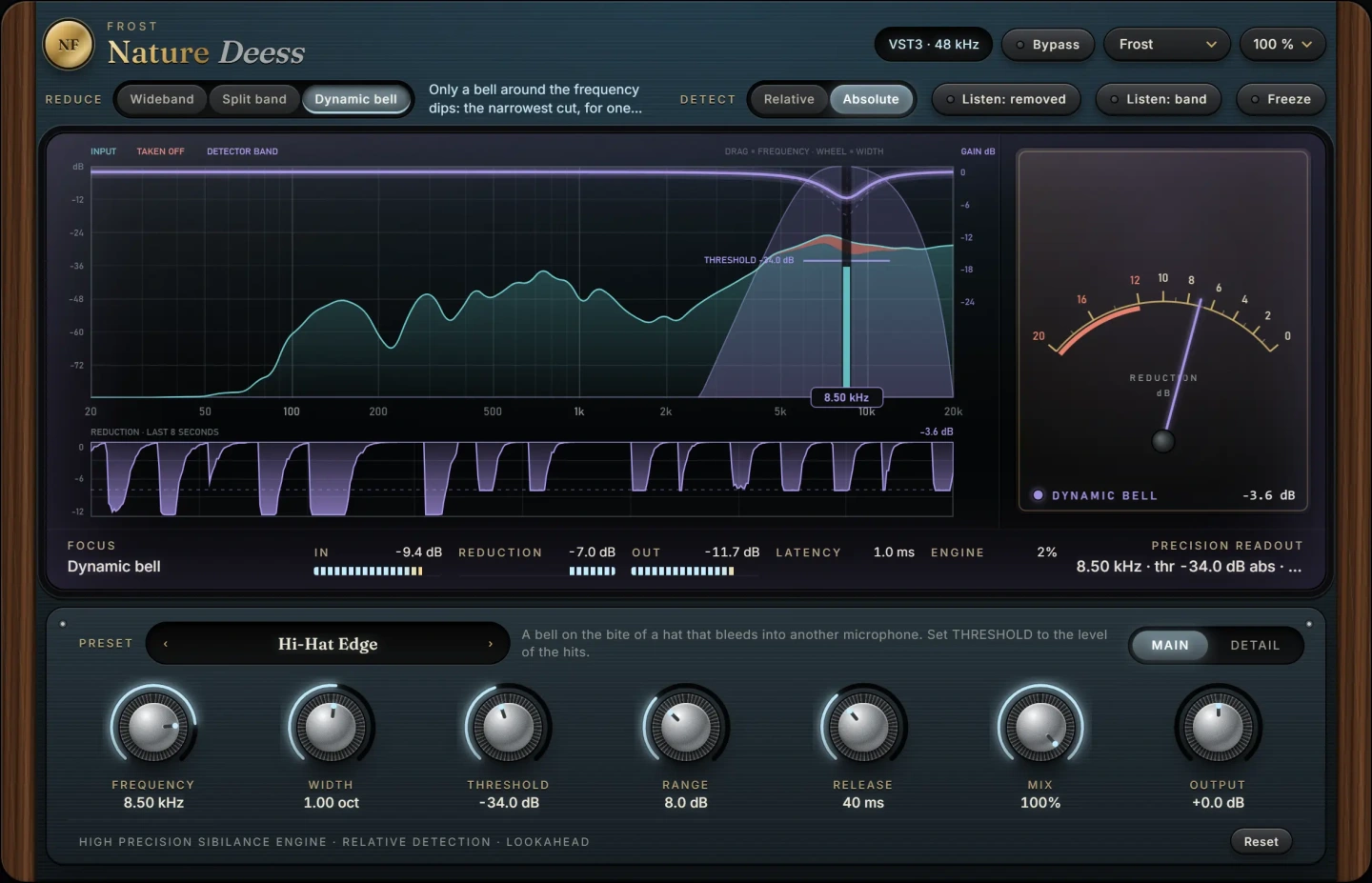This screenshot has width=1372, height=883.
Task: Open the 100 % zoom dropdown
Action: click(x=1282, y=45)
